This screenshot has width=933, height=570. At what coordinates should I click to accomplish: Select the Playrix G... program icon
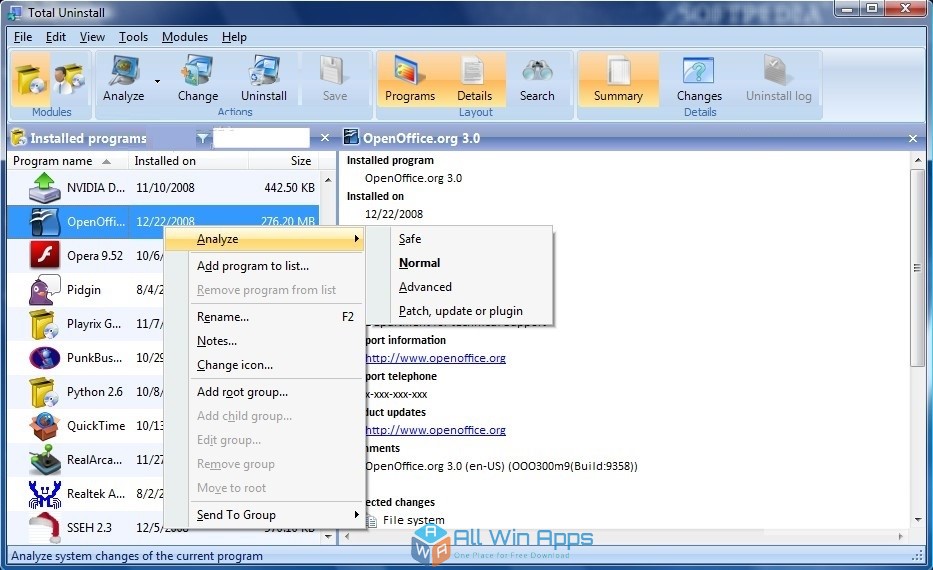pos(45,324)
